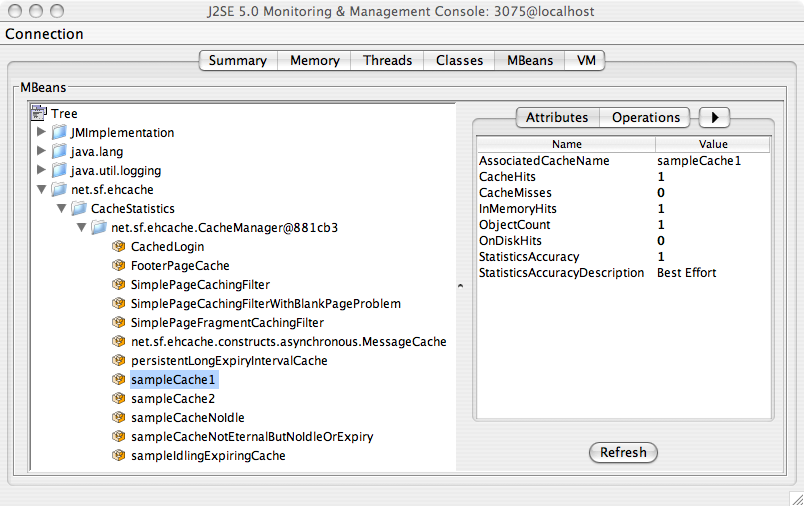Click the SimplePageCachingFilter MBean icon

(118, 285)
